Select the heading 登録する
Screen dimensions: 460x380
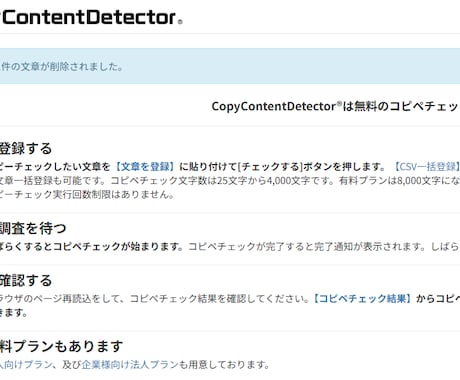coord(26,148)
